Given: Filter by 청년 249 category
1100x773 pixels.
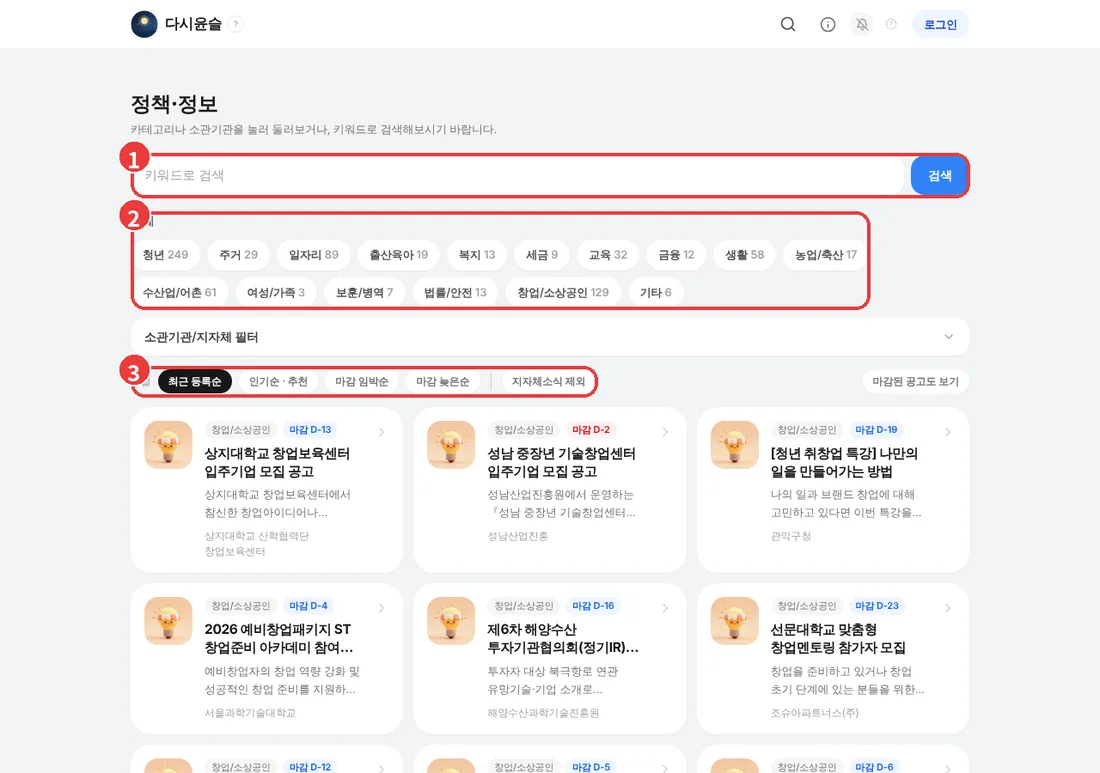Looking at the screenshot, I should tap(166, 255).
